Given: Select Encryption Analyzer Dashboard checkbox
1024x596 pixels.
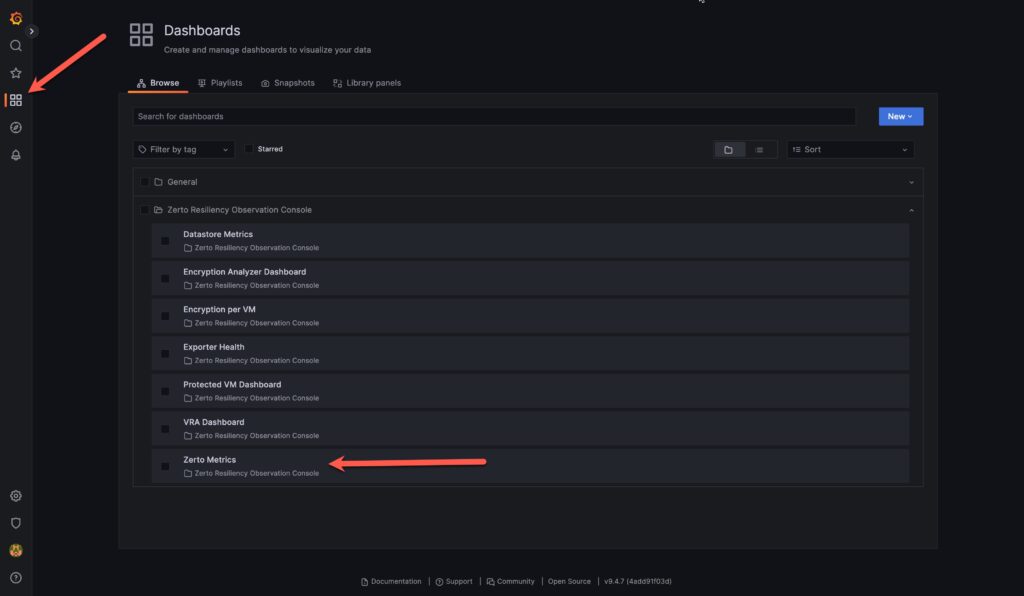Looking at the screenshot, I should pos(165,279).
